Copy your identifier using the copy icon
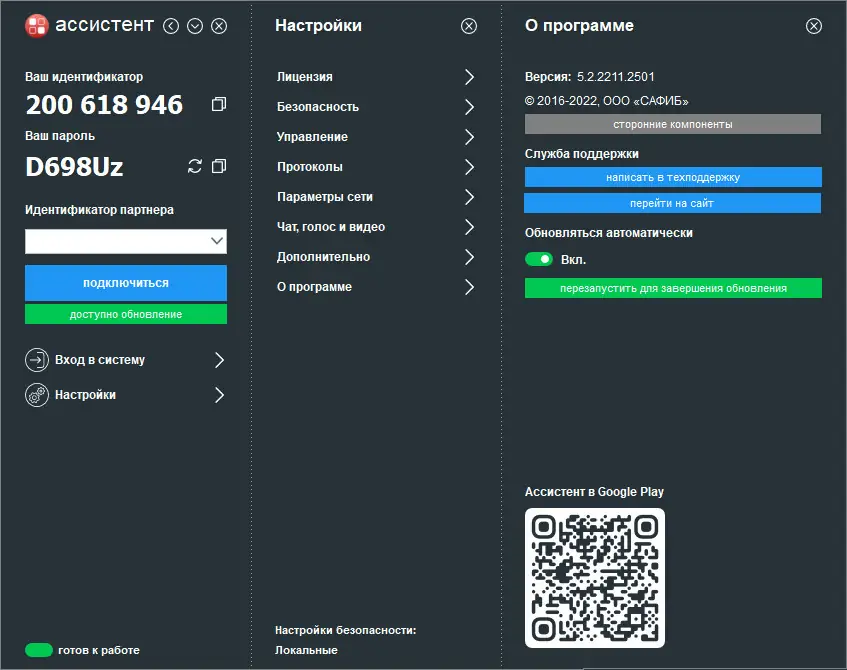Screen dimensions: 847x670 pos(218,103)
